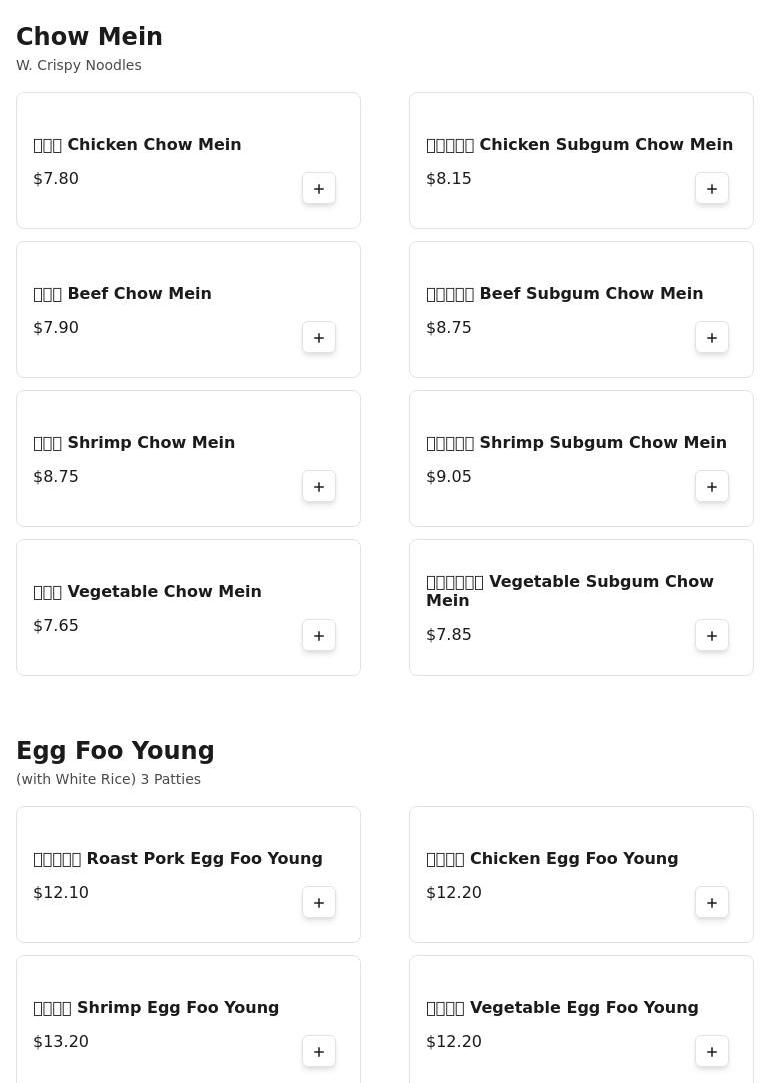Screen dimensions: 770x1083
Task: Open the Chicken Chow Mein item title
Action: click(153, 145)
